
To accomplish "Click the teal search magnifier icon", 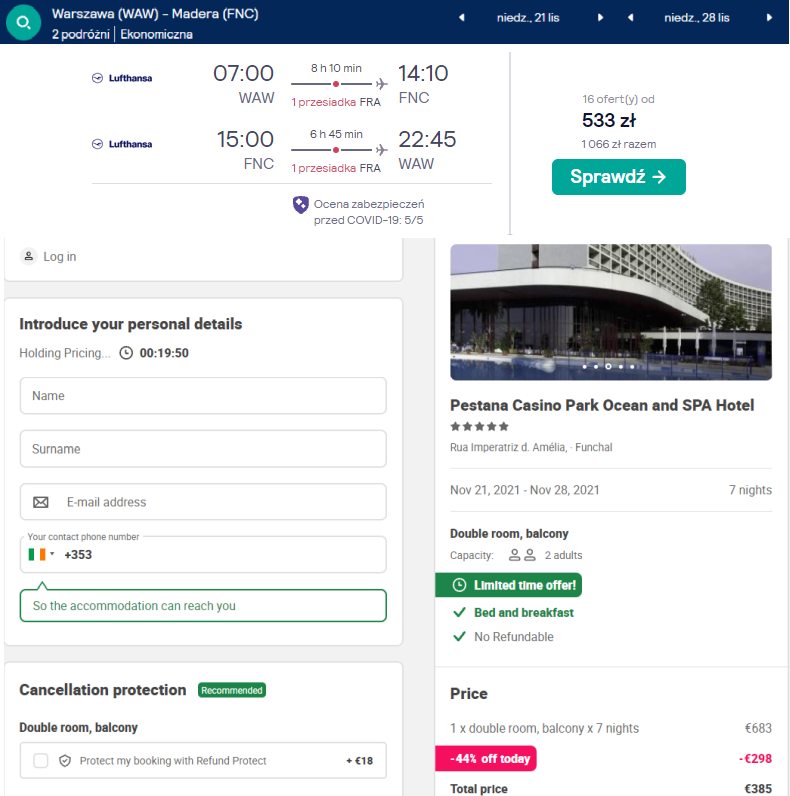I will (23, 23).
